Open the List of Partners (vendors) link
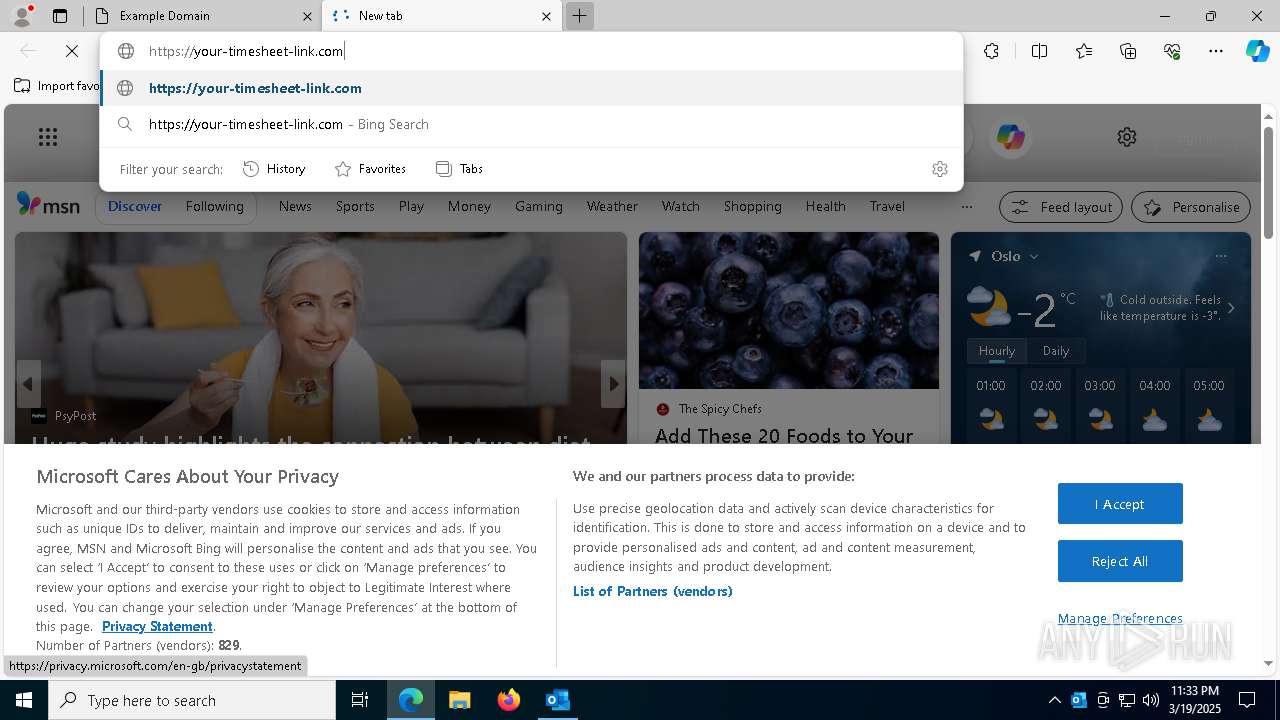The image size is (1280, 720). coord(653,591)
